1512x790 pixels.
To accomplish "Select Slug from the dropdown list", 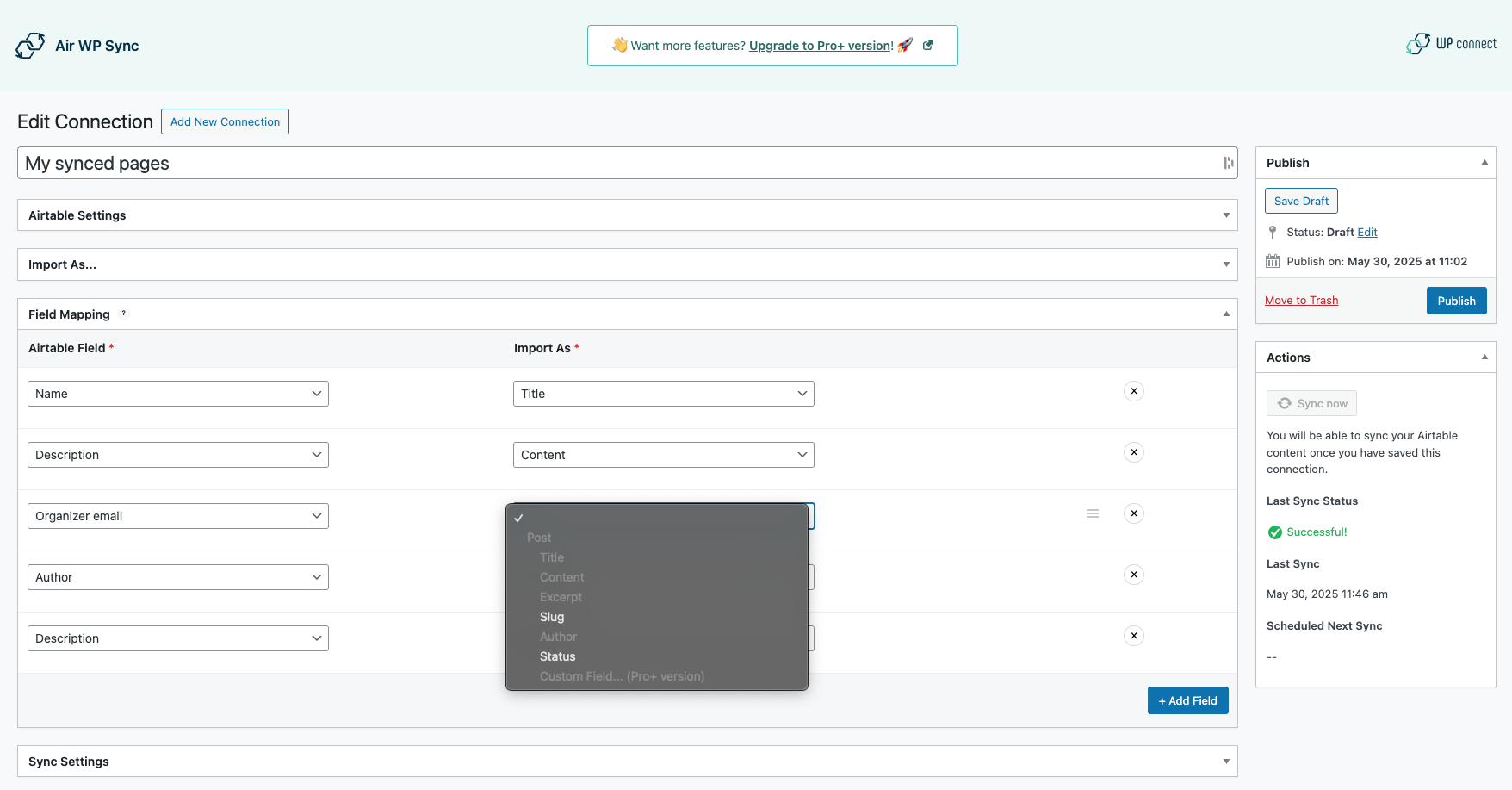I will point(552,617).
